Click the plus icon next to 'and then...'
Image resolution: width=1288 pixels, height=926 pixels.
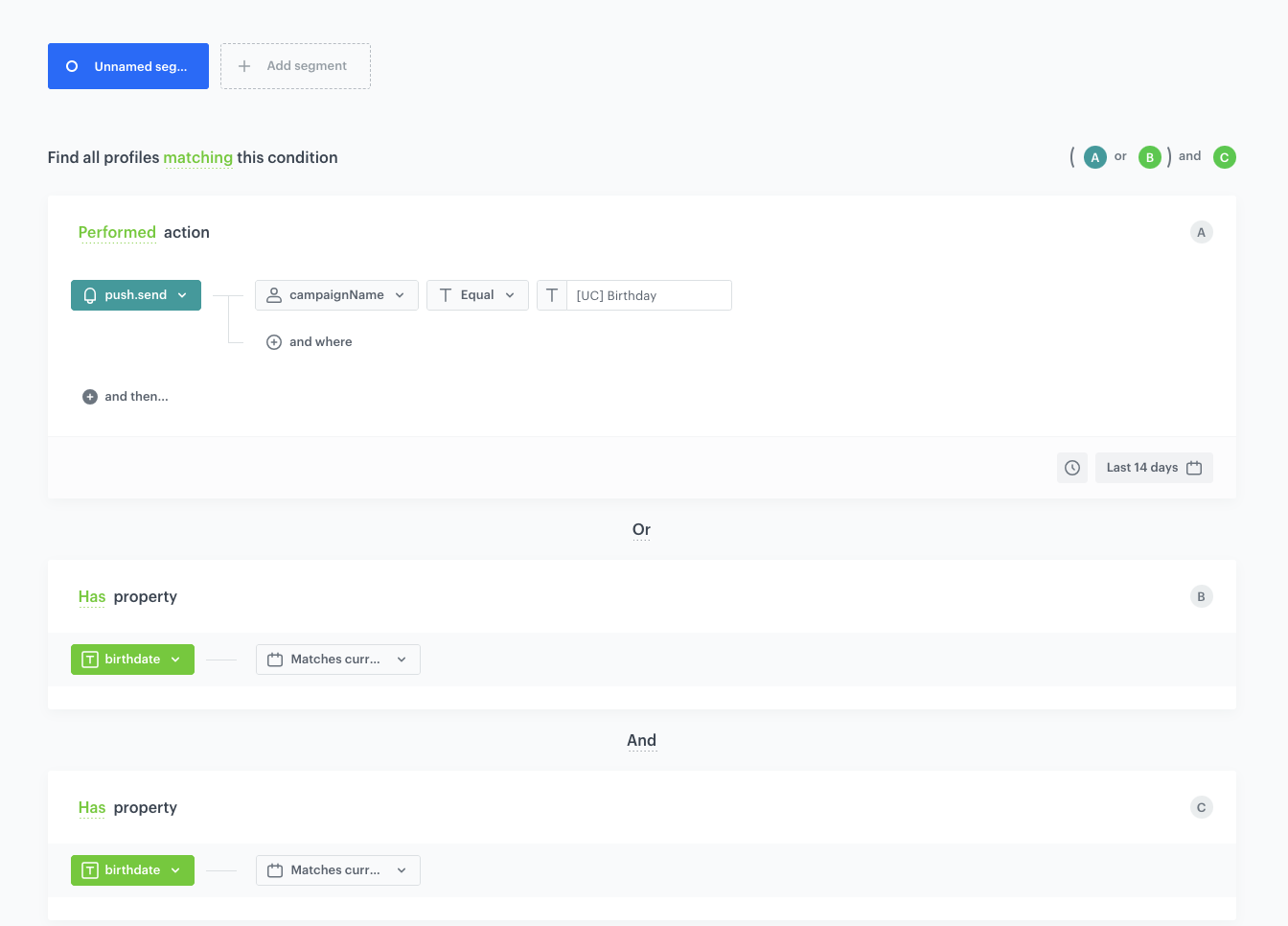click(90, 397)
